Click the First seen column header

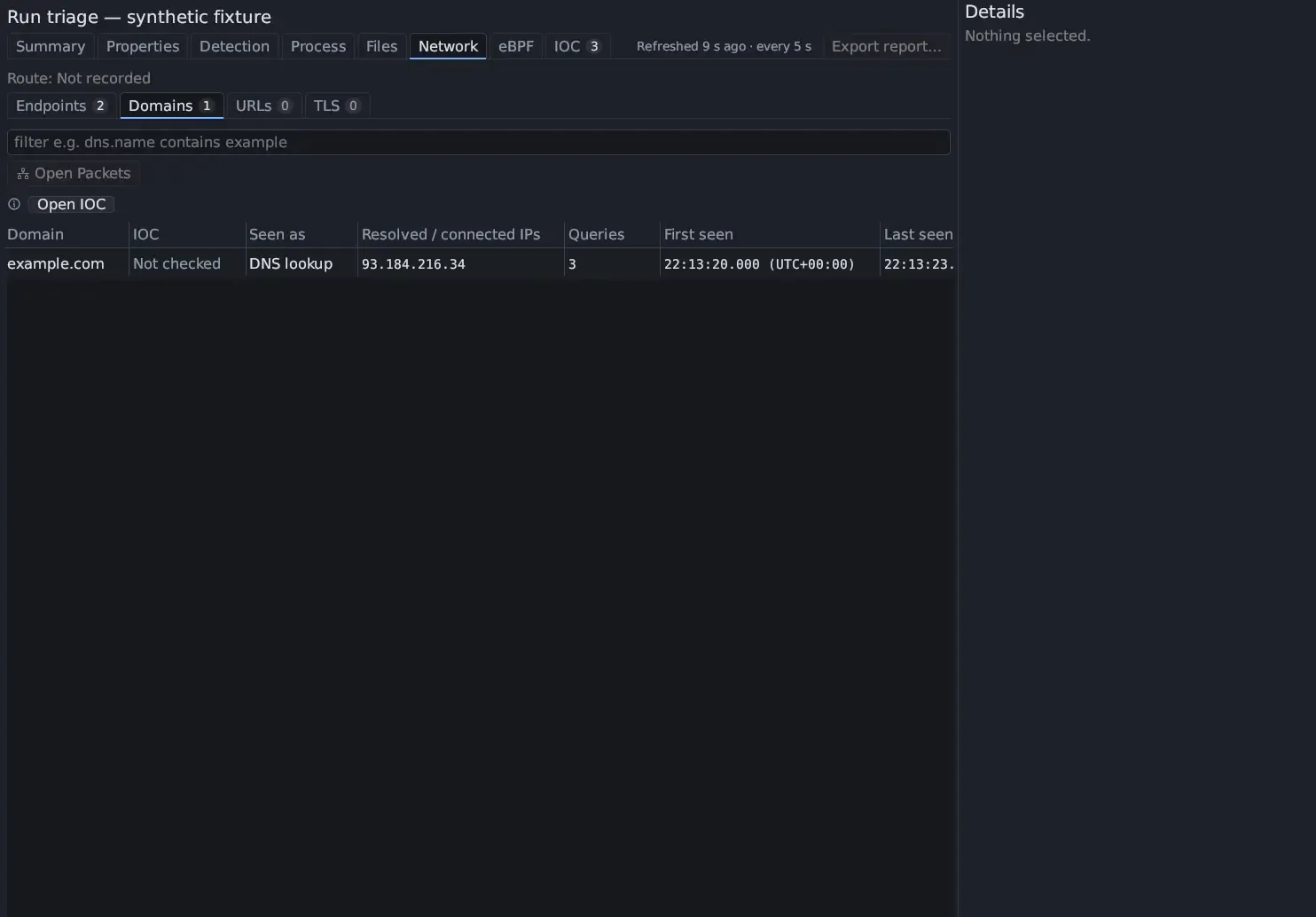[770, 234]
